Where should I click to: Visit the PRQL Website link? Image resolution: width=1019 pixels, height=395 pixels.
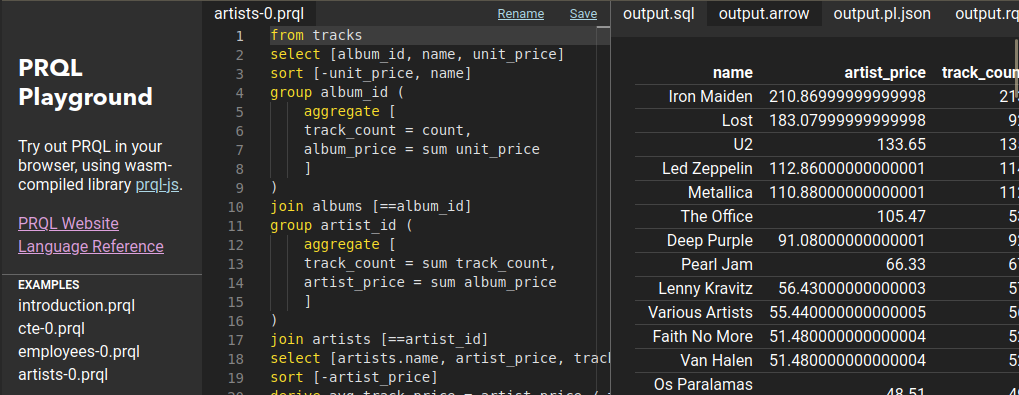(x=68, y=223)
